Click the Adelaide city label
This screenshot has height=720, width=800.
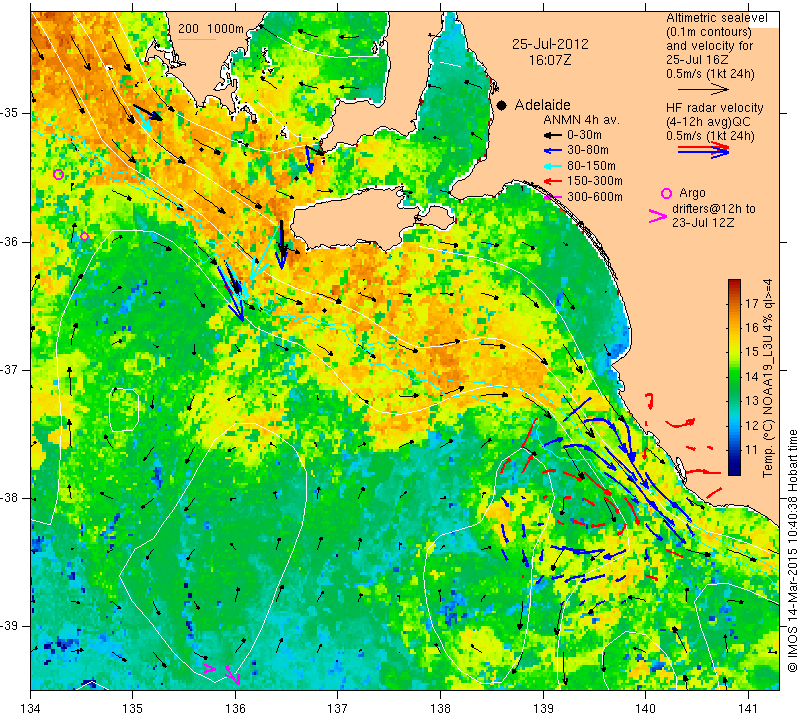[542, 105]
